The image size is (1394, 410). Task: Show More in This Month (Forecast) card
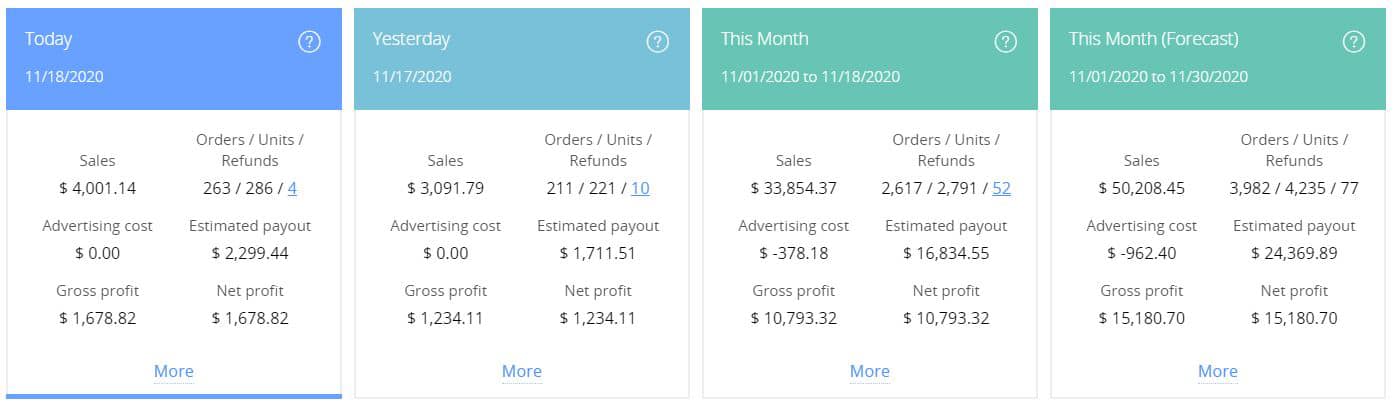(x=1218, y=371)
